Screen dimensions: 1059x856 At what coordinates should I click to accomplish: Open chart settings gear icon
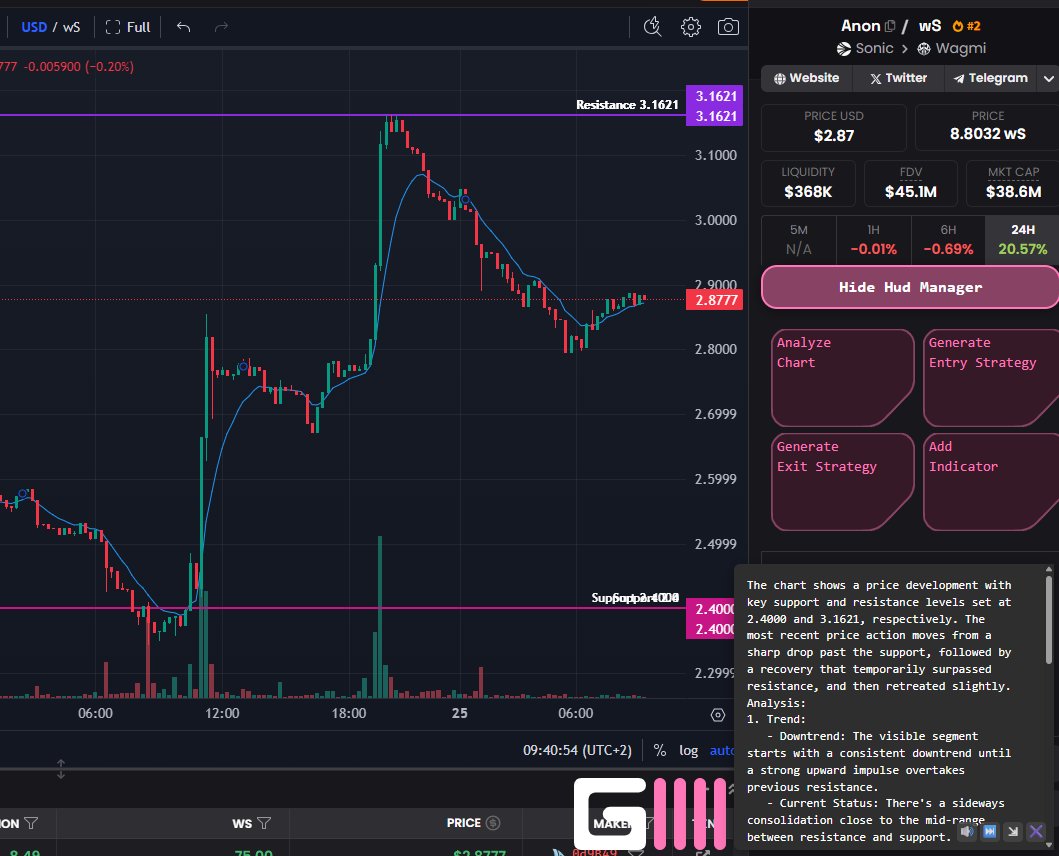690,27
